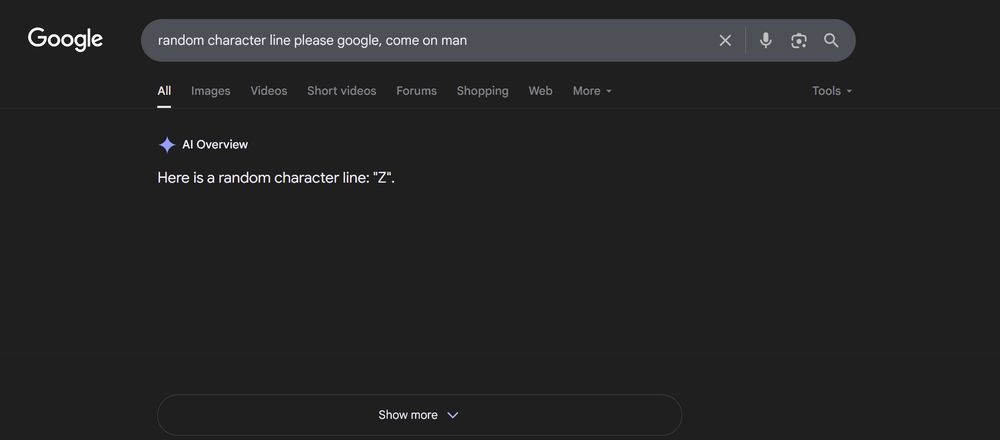
Task: Switch to the Shopping tab
Action: tap(482, 91)
